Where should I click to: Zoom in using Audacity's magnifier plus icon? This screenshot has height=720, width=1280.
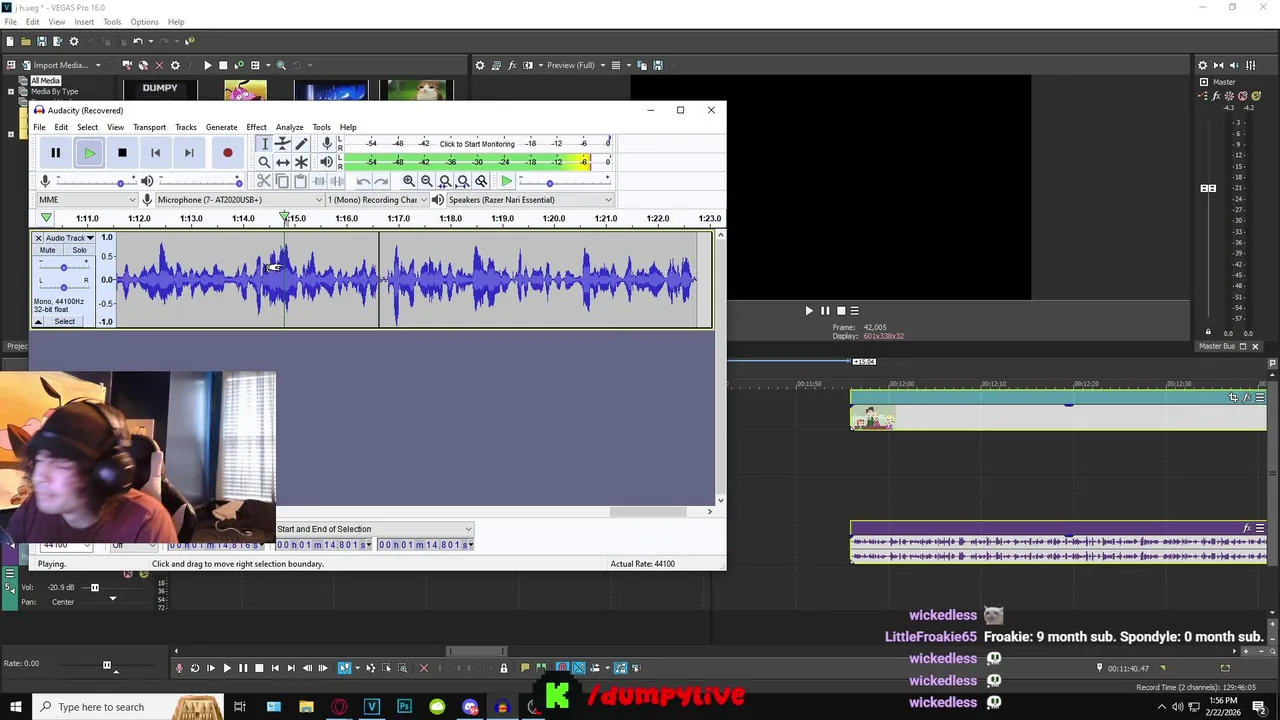click(x=409, y=181)
